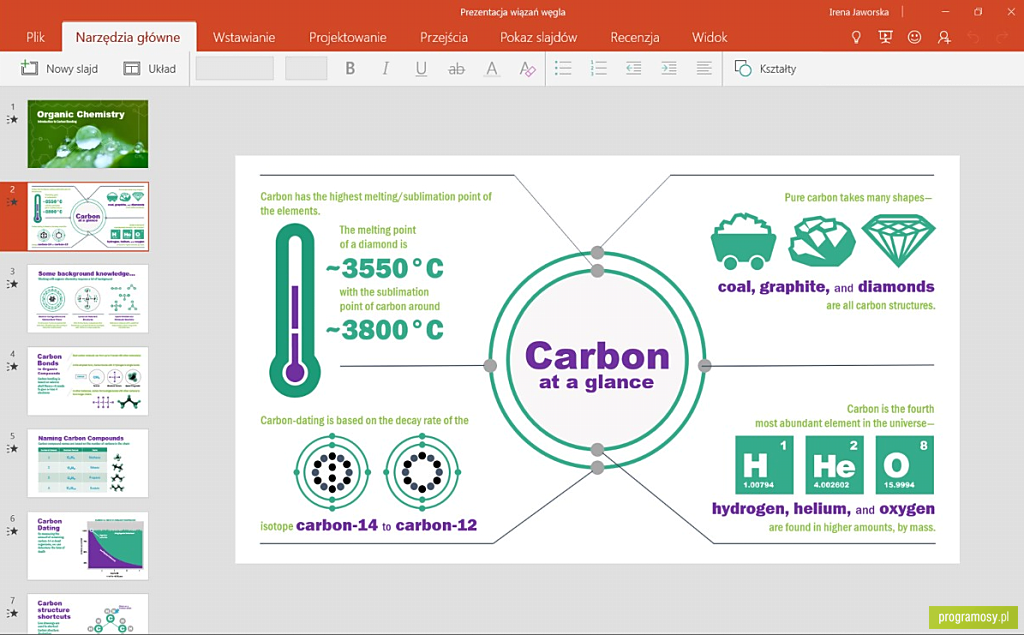The height and width of the screenshot is (635, 1024).
Task: Click the lightbulb Tell Me icon
Action: tap(856, 37)
